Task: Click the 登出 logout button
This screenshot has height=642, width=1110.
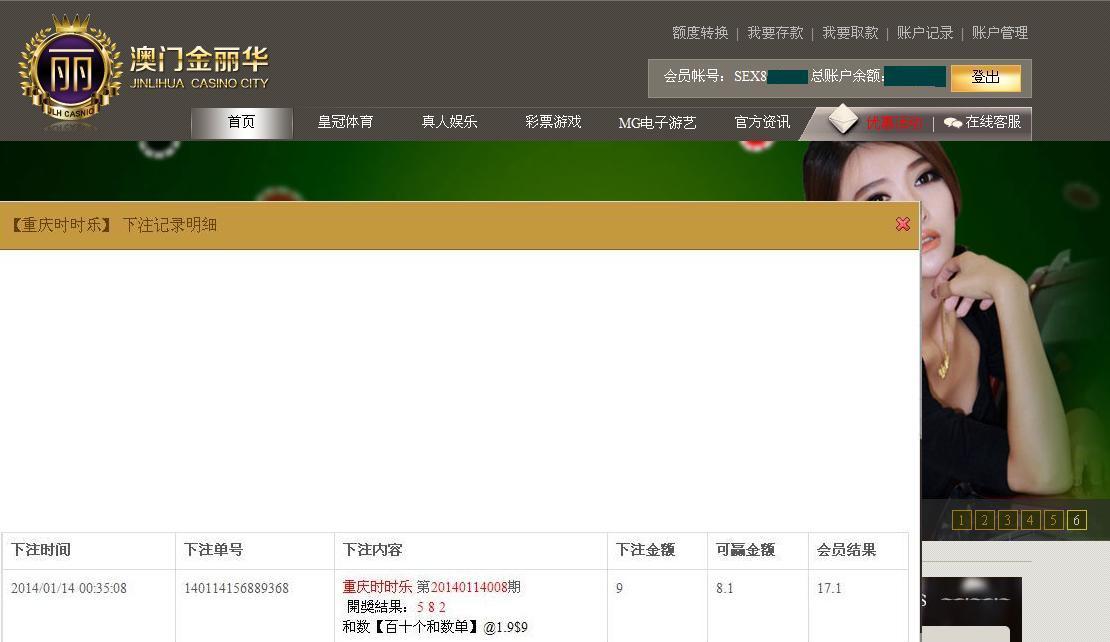Action: click(986, 77)
